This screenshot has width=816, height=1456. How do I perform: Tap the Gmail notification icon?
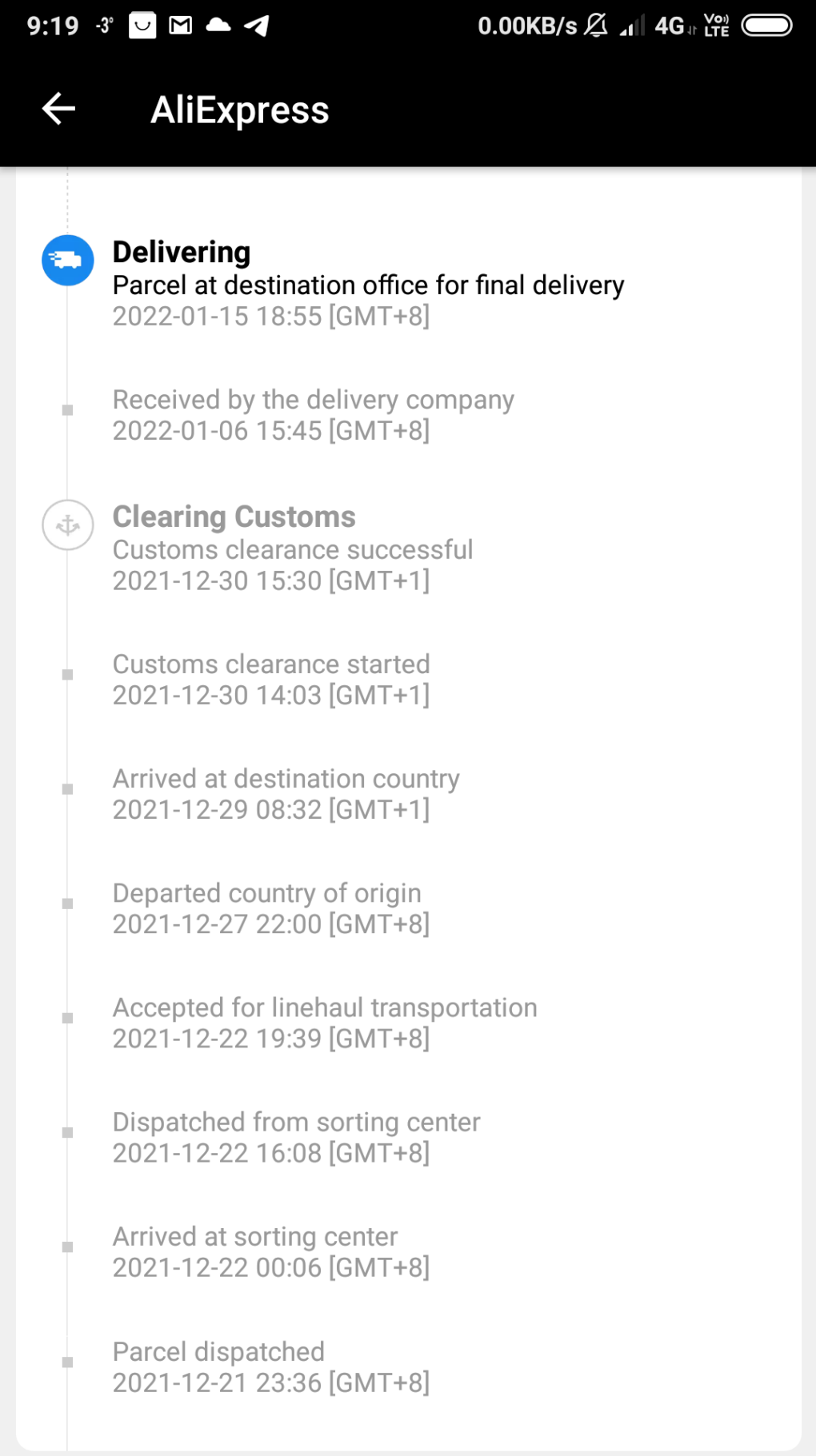[x=181, y=26]
